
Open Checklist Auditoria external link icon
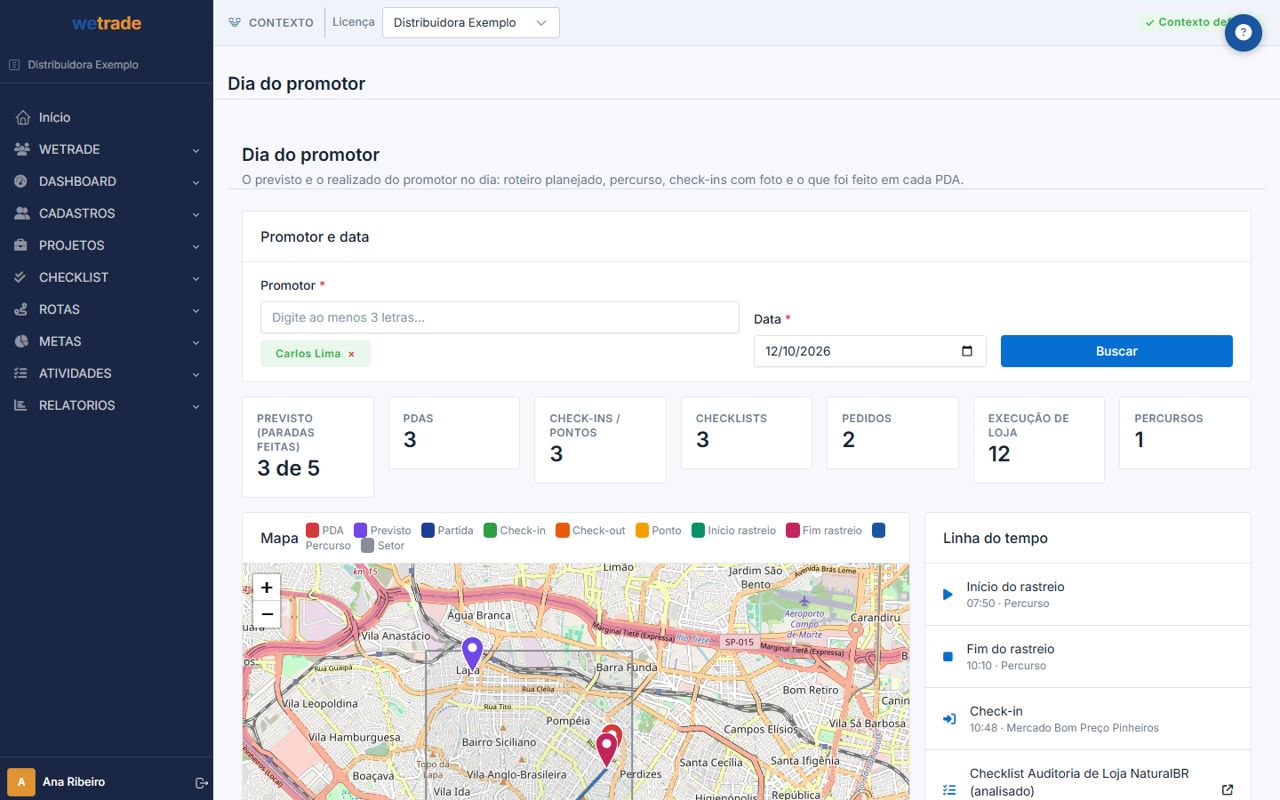[x=1228, y=790]
